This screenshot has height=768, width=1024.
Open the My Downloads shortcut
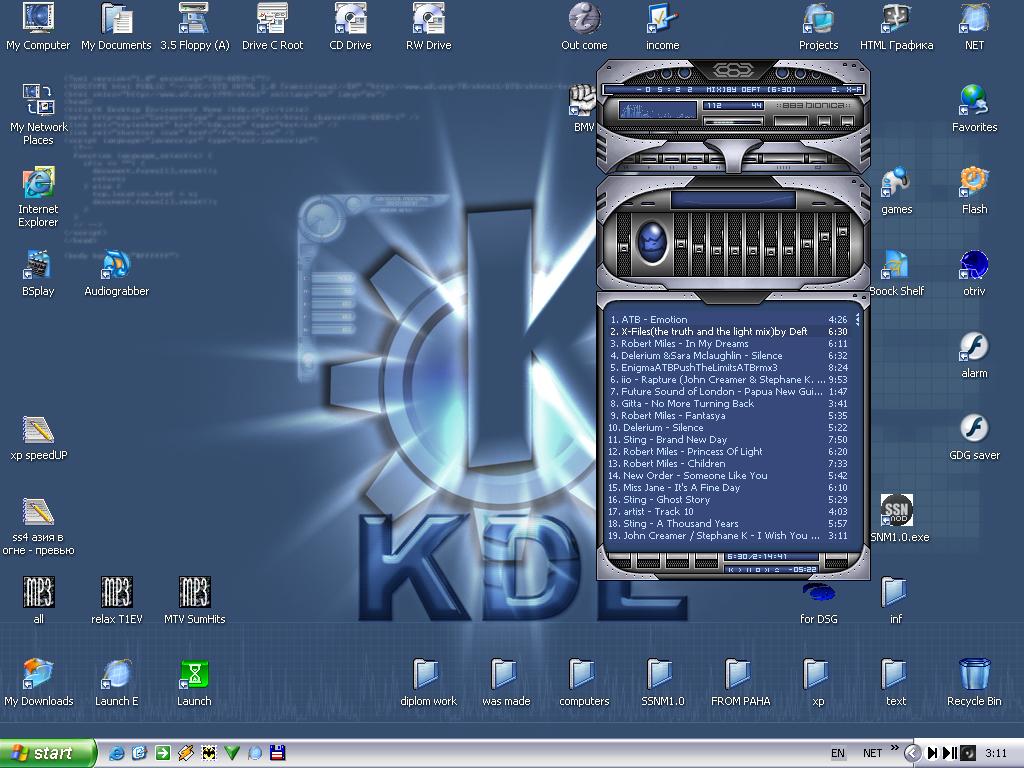click(39, 683)
